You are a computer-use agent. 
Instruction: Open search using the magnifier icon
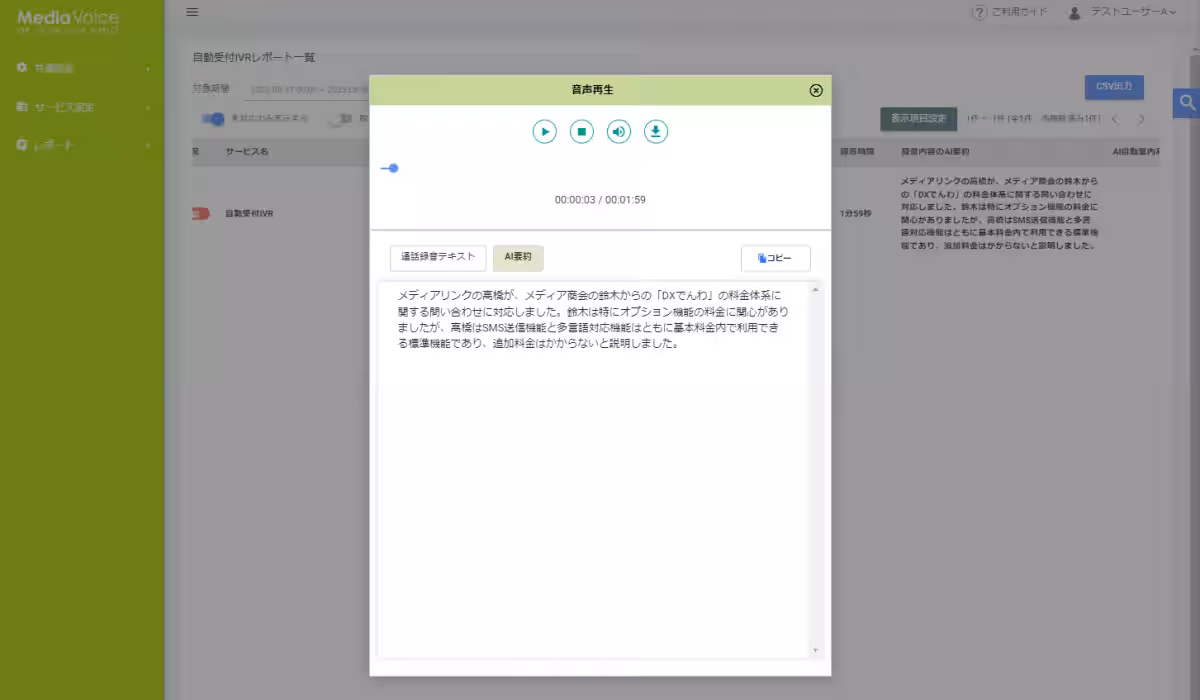tap(1186, 103)
